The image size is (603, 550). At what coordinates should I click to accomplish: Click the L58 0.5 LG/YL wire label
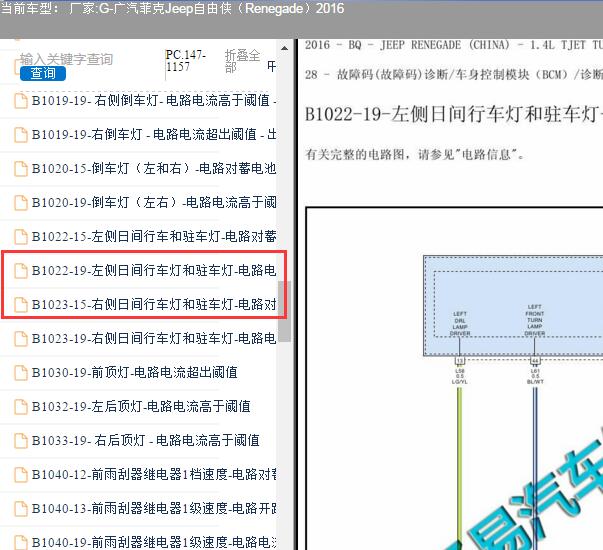coord(460,376)
